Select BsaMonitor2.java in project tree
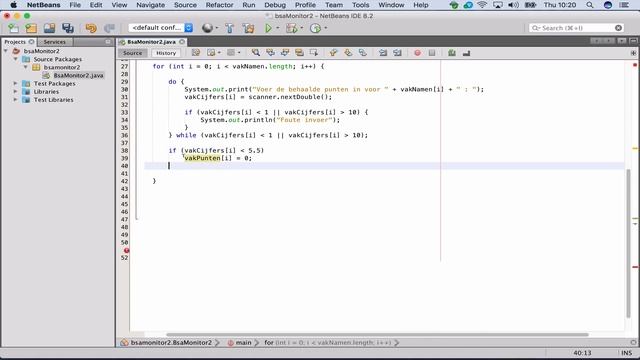 [78, 76]
